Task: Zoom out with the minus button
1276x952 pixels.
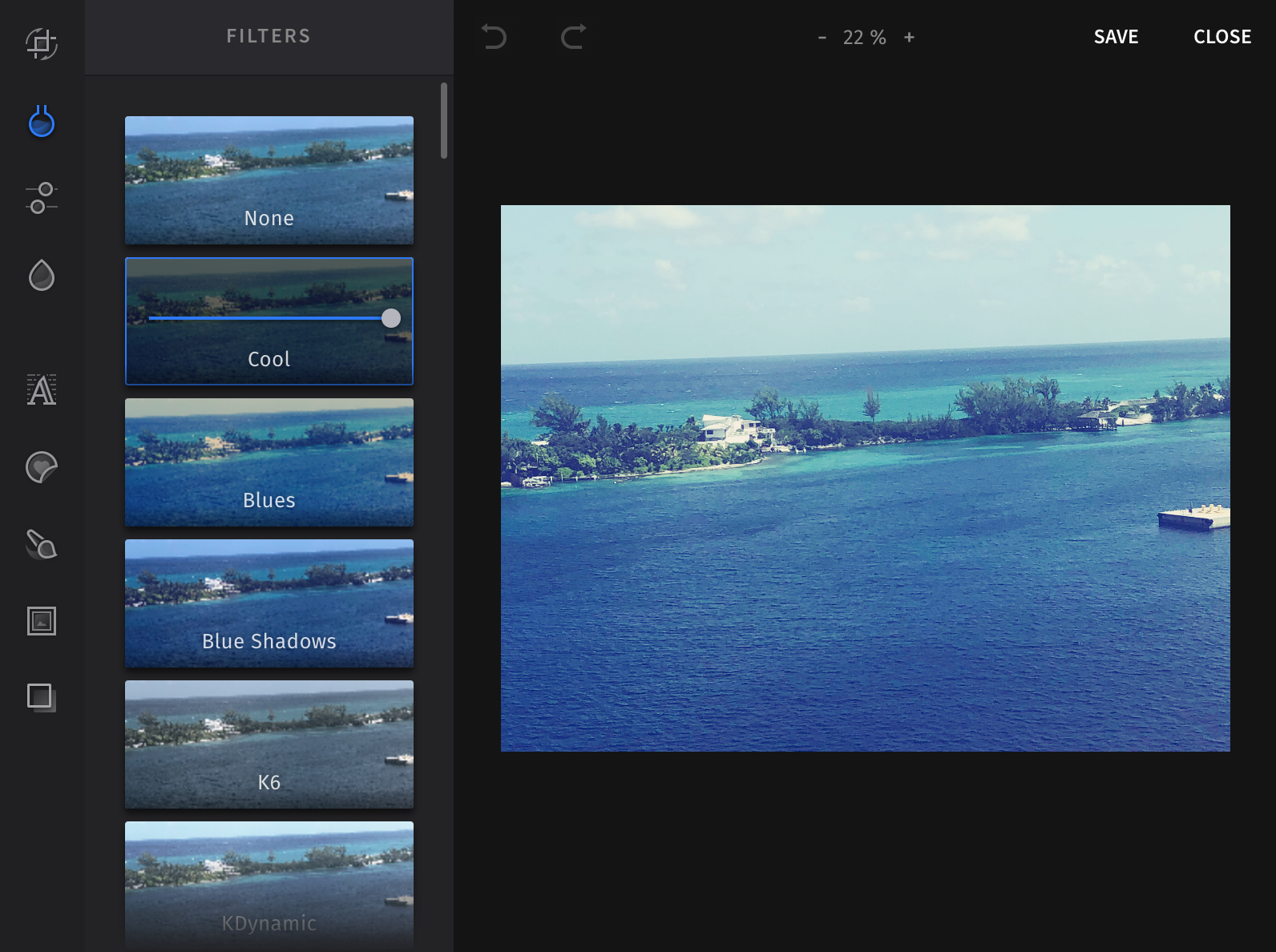Action: tap(822, 38)
